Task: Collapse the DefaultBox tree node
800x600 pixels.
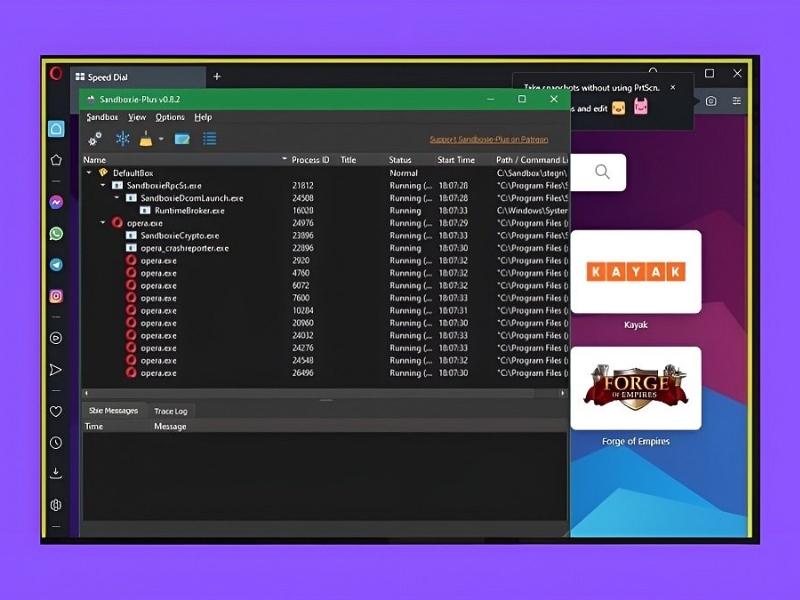Action: (89, 173)
